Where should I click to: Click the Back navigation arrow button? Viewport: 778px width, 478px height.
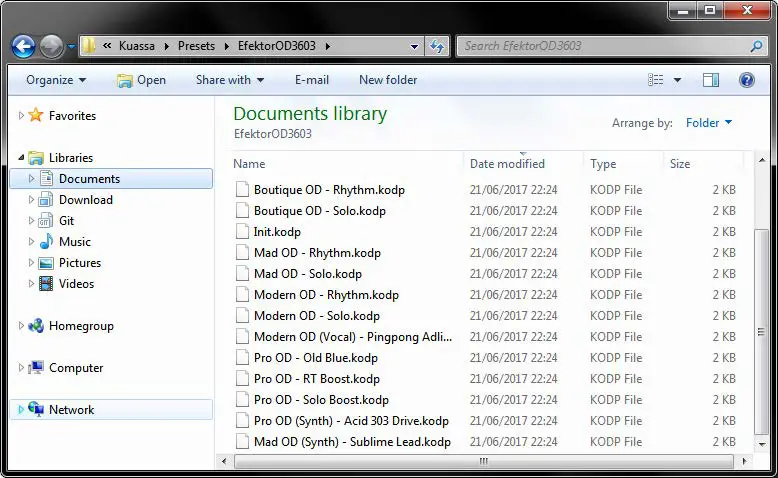tap(24, 46)
